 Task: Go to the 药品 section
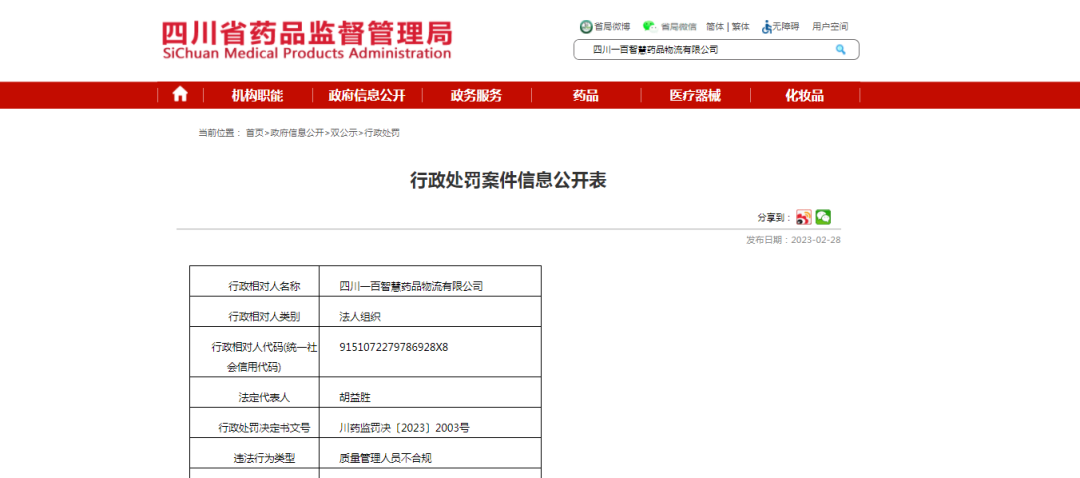585,95
